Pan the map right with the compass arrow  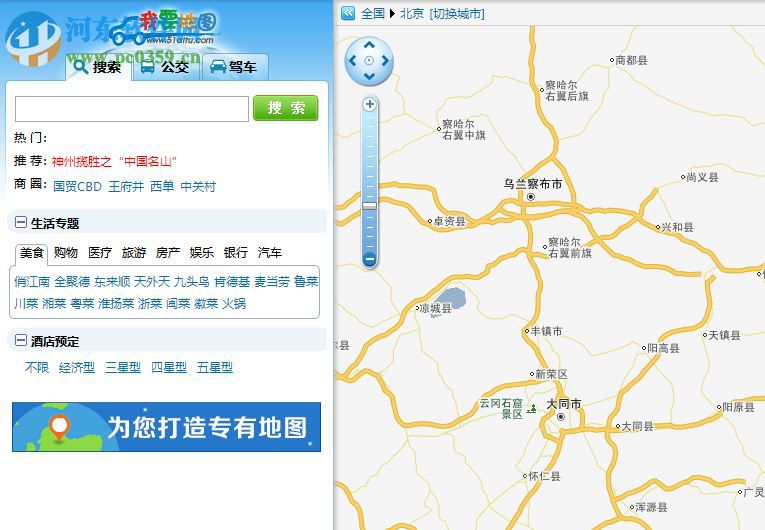tap(385, 61)
